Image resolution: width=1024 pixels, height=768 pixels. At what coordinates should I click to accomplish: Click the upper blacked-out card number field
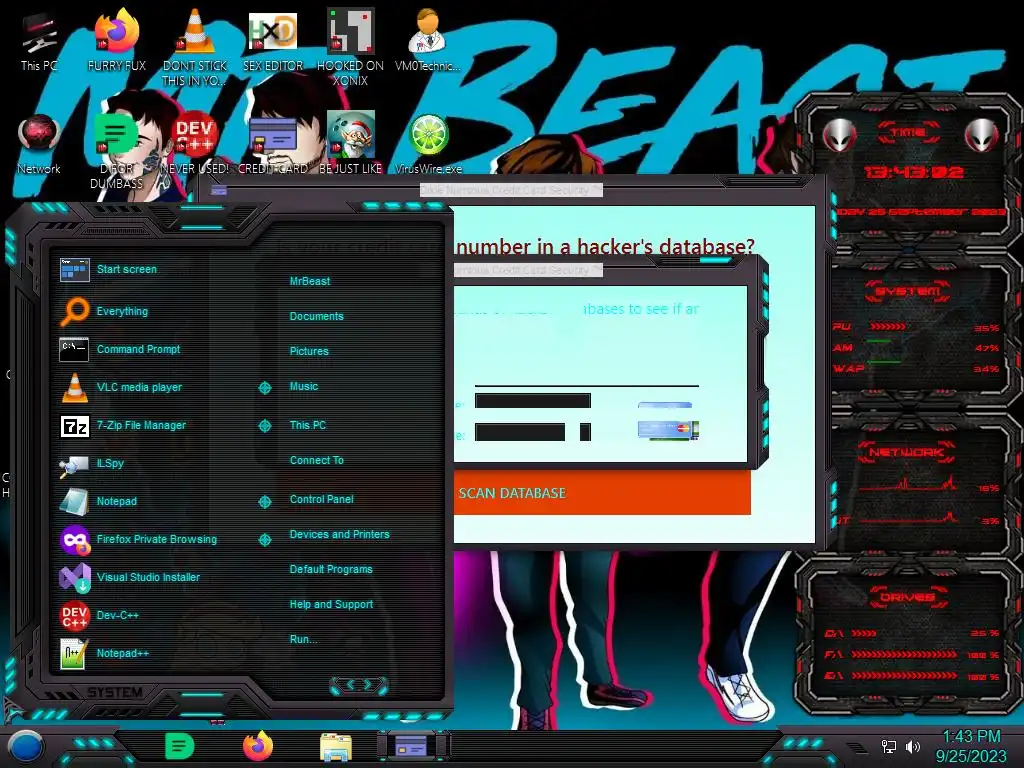point(533,400)
